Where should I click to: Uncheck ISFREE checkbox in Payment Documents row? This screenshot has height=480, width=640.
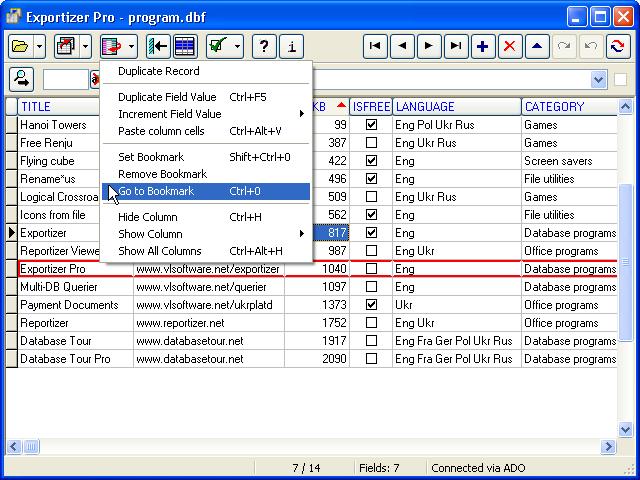(371, 305)
